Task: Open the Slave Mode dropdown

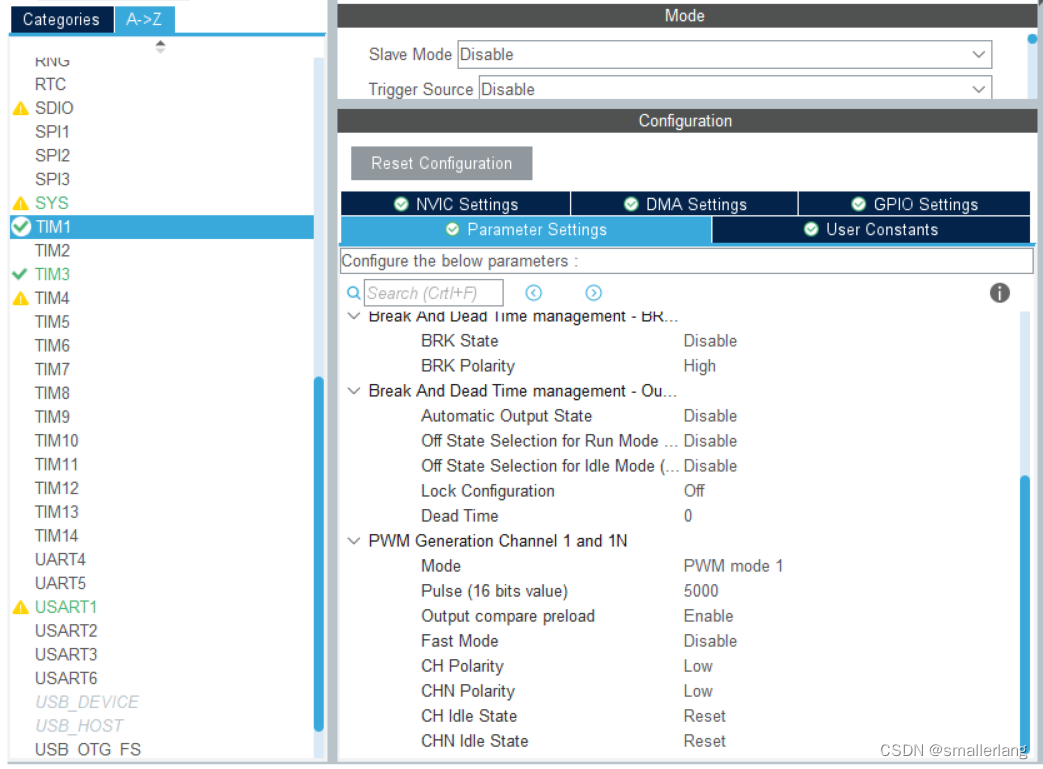Action: (724, 55)
